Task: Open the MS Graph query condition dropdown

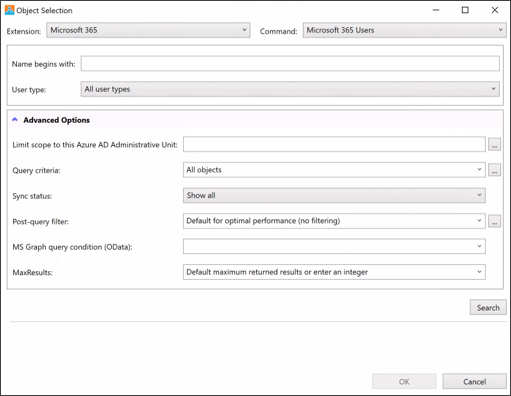Action: coord(334,246)
